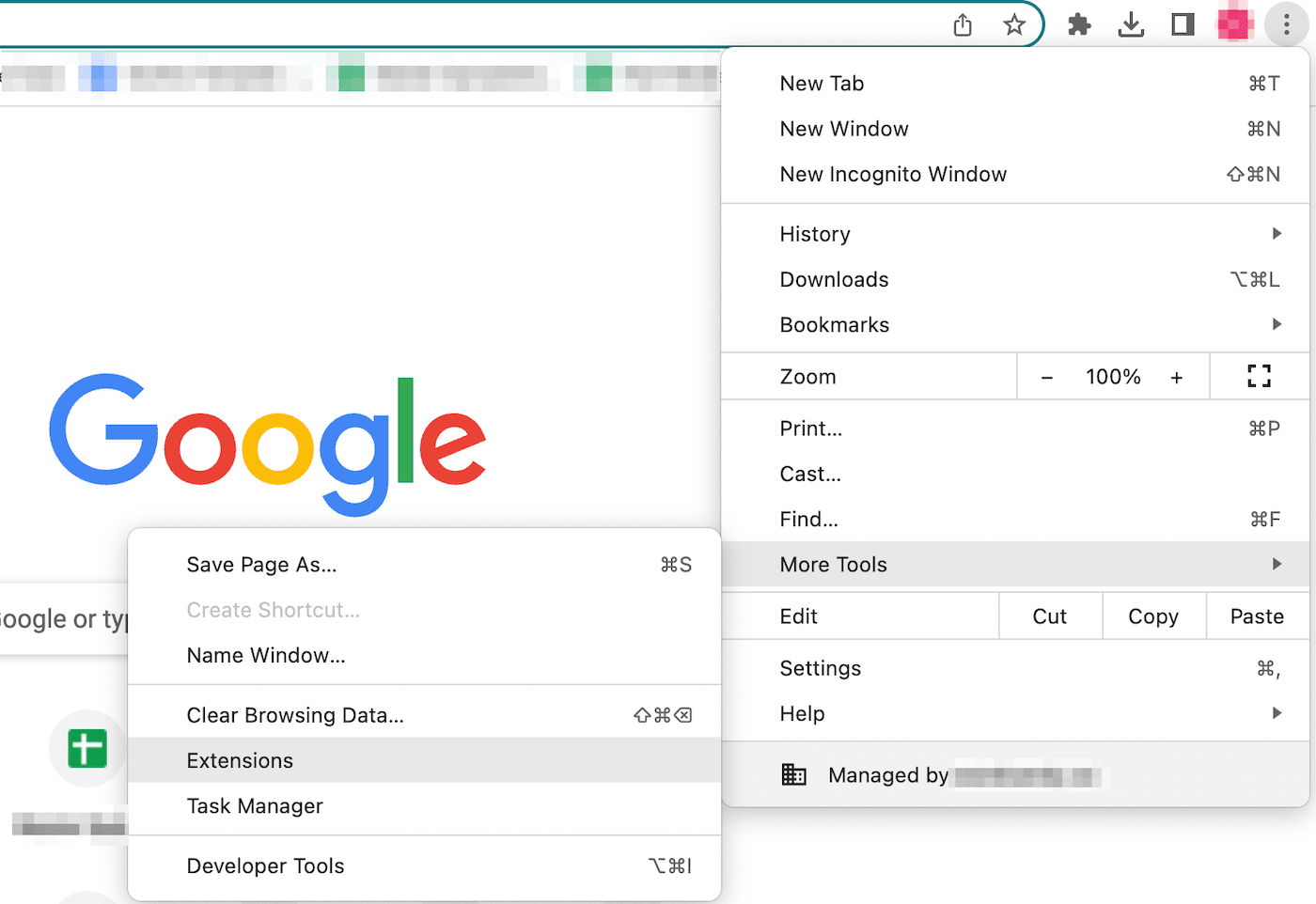Click the profile avatar icon
This screenshot has width=1316, height=904.
coord(1234,23)
